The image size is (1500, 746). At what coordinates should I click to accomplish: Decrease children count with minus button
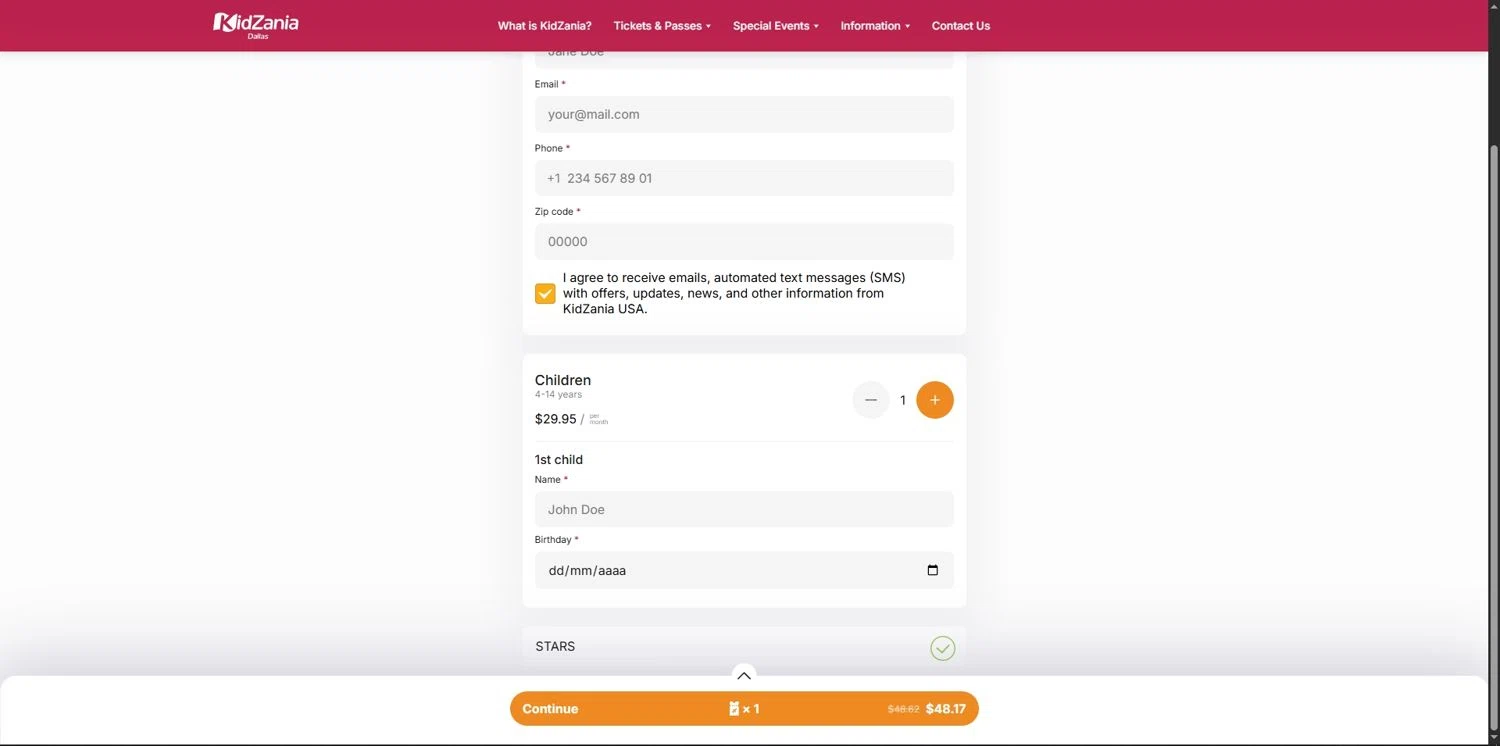coord(871,400)
